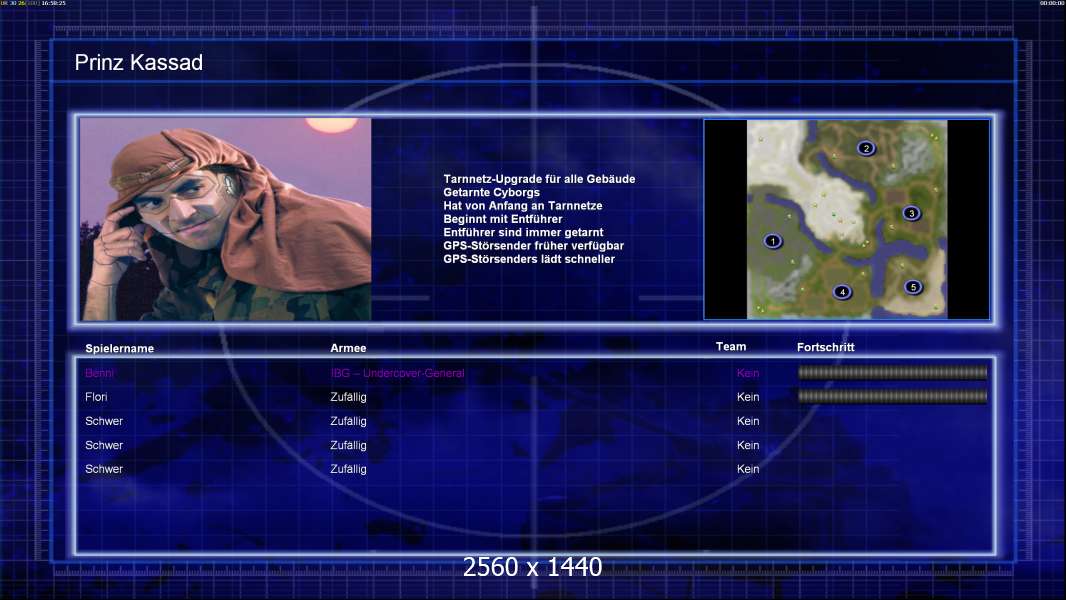Click Flori's loading progress bar

[x=892, y=396]
